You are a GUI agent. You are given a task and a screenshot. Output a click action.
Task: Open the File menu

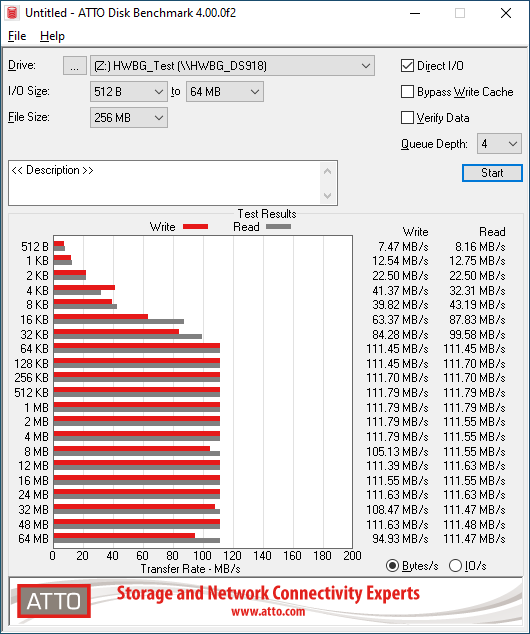[17, 36]
